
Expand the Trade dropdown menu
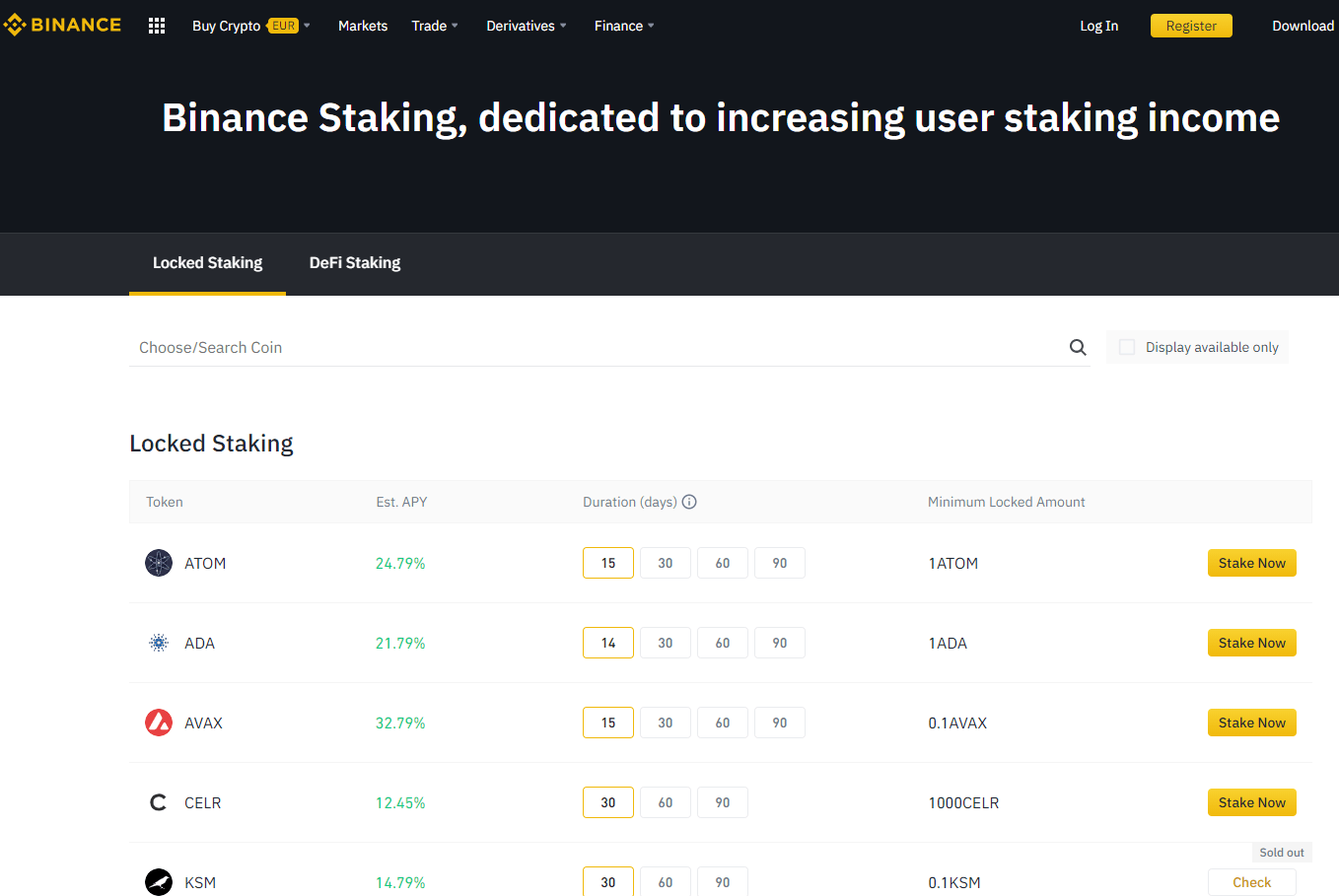click(435, 26)
